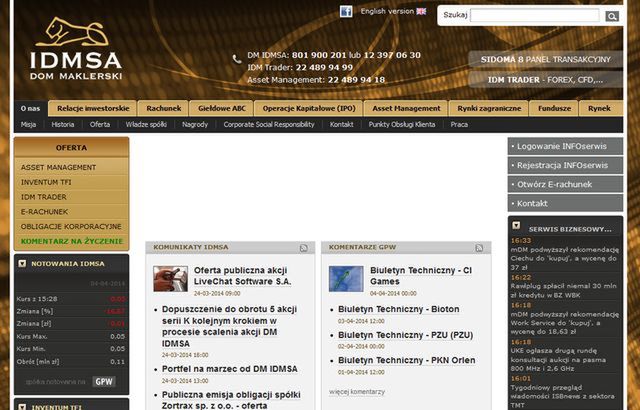Click the IDMSA lion logo
Viewport: 640px width, 410px height.
pos(76,48)
